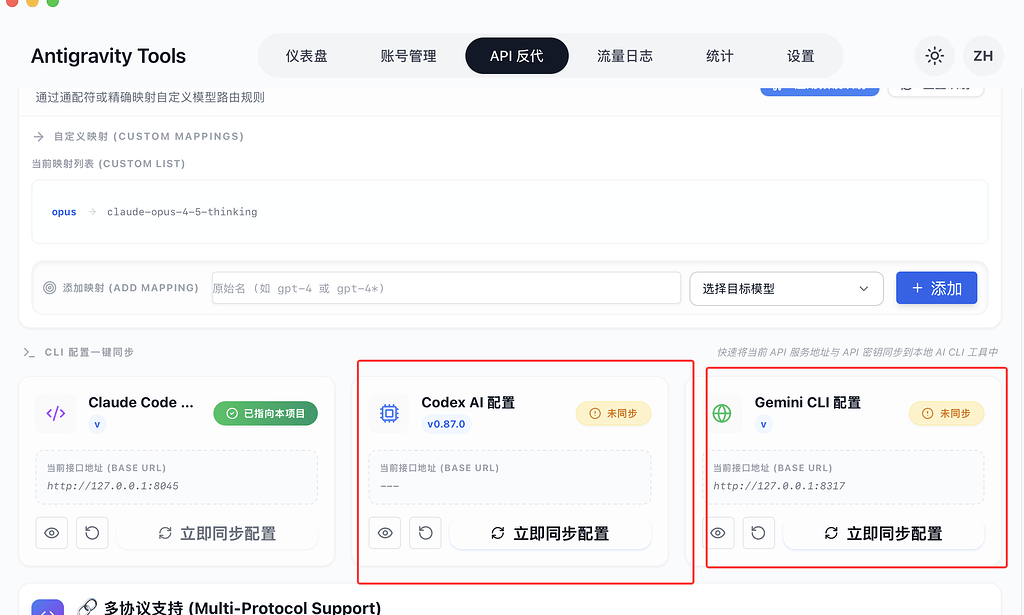This screenshot has width=1024, height=615.
Task: Click the 已指向本项目 status badge
Action: 265,413
